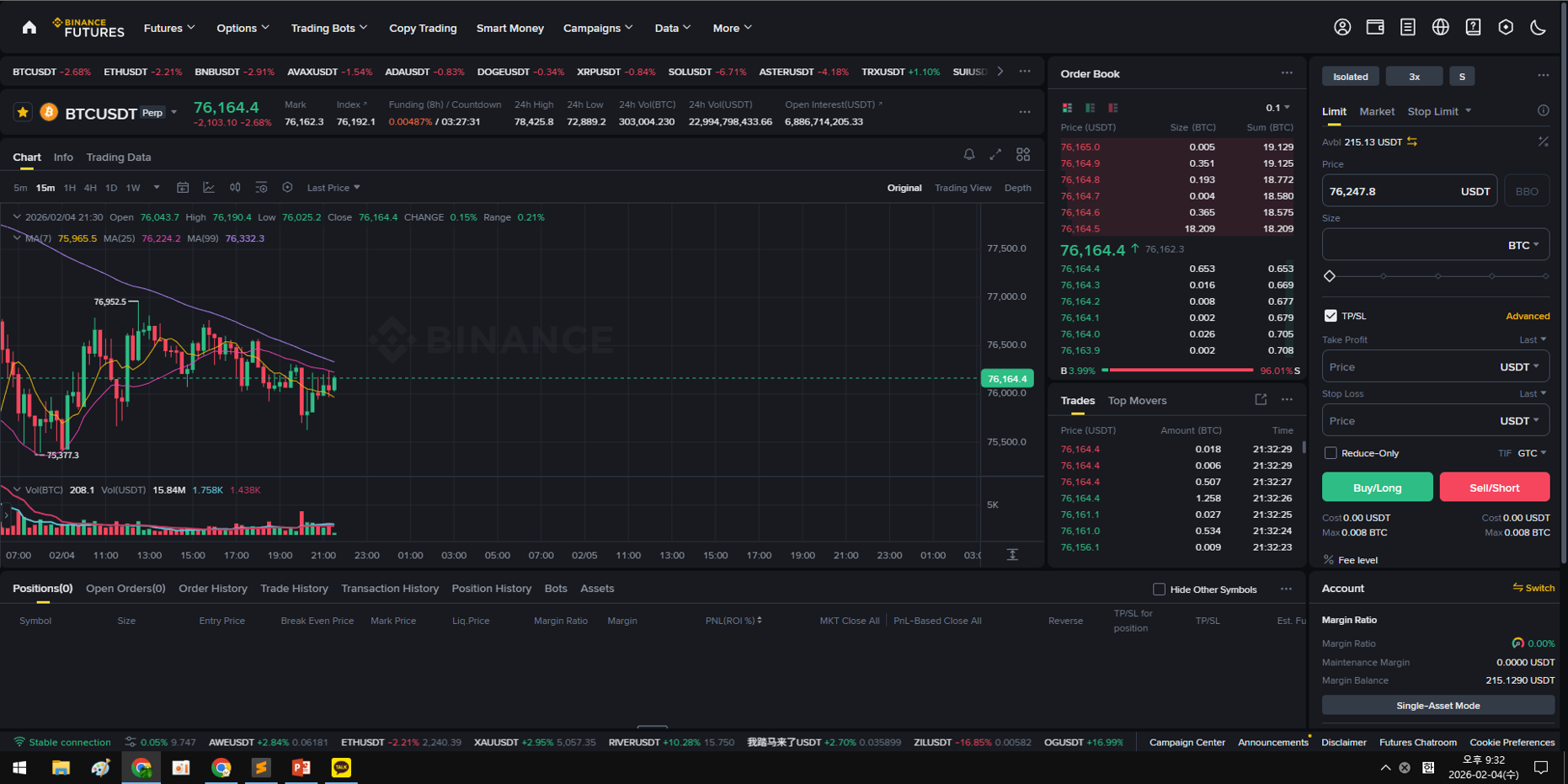Expand chart to fullscreen
1568x784 pixels.
pyautogui.click(x=995, y=155)
